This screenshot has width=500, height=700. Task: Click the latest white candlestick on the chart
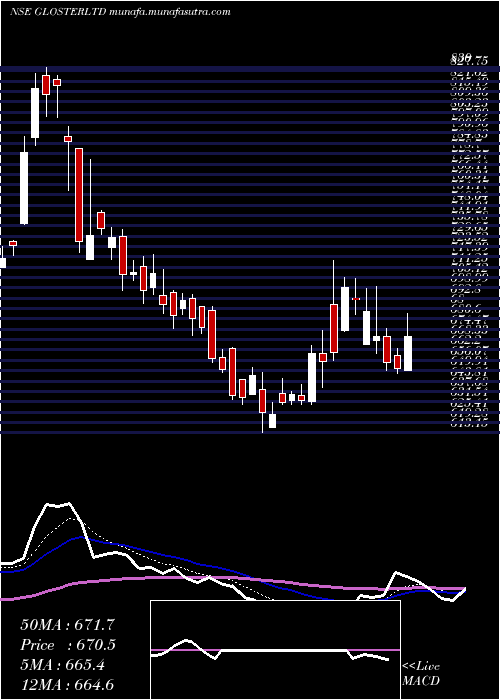(408, 353)
